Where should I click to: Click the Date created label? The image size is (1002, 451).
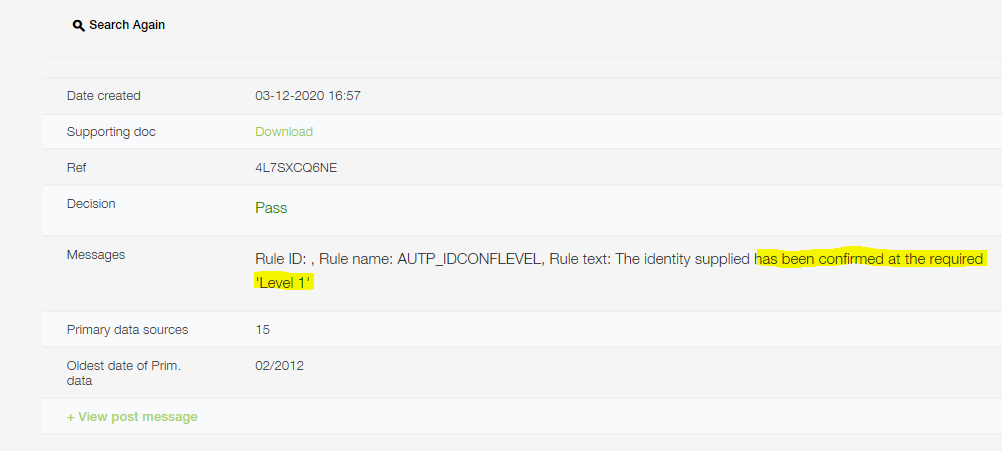(104, 96)
